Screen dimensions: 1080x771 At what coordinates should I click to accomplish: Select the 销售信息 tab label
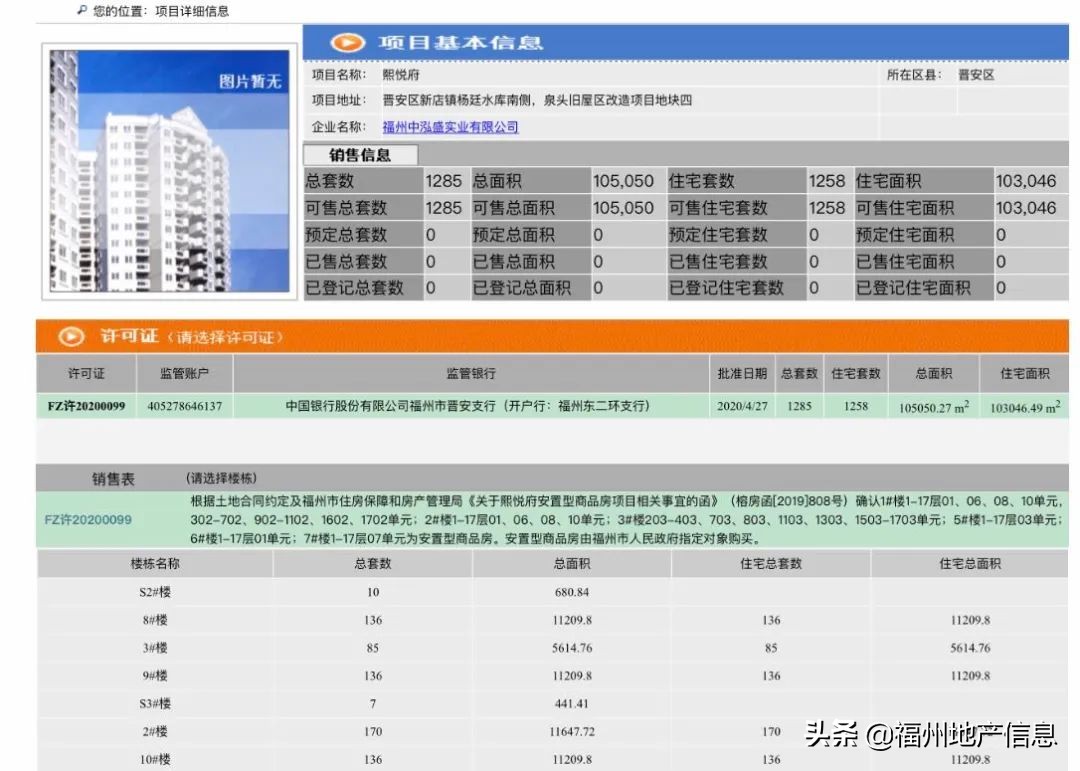click(361, 155)
